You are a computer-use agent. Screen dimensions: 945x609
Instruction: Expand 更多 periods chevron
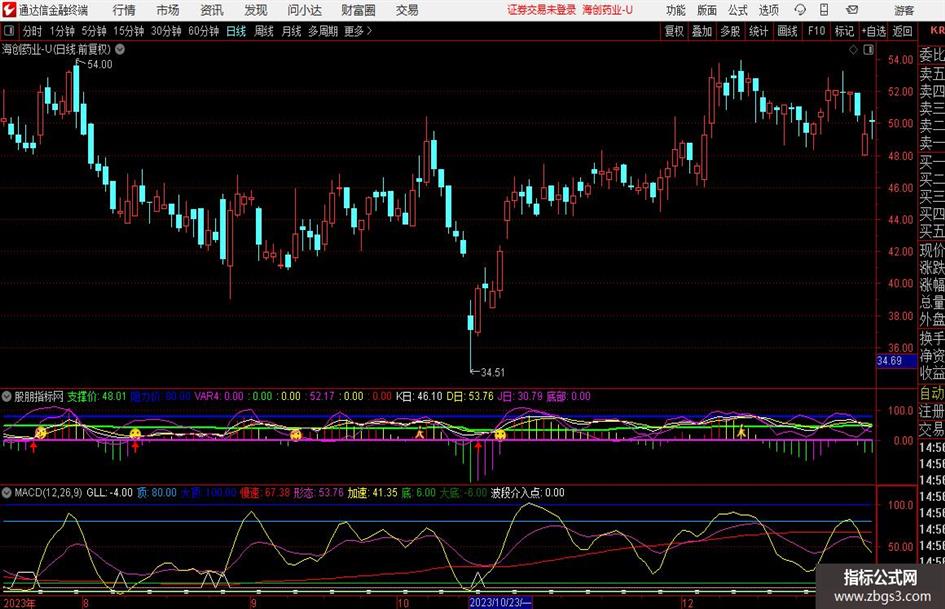(369, 31)
